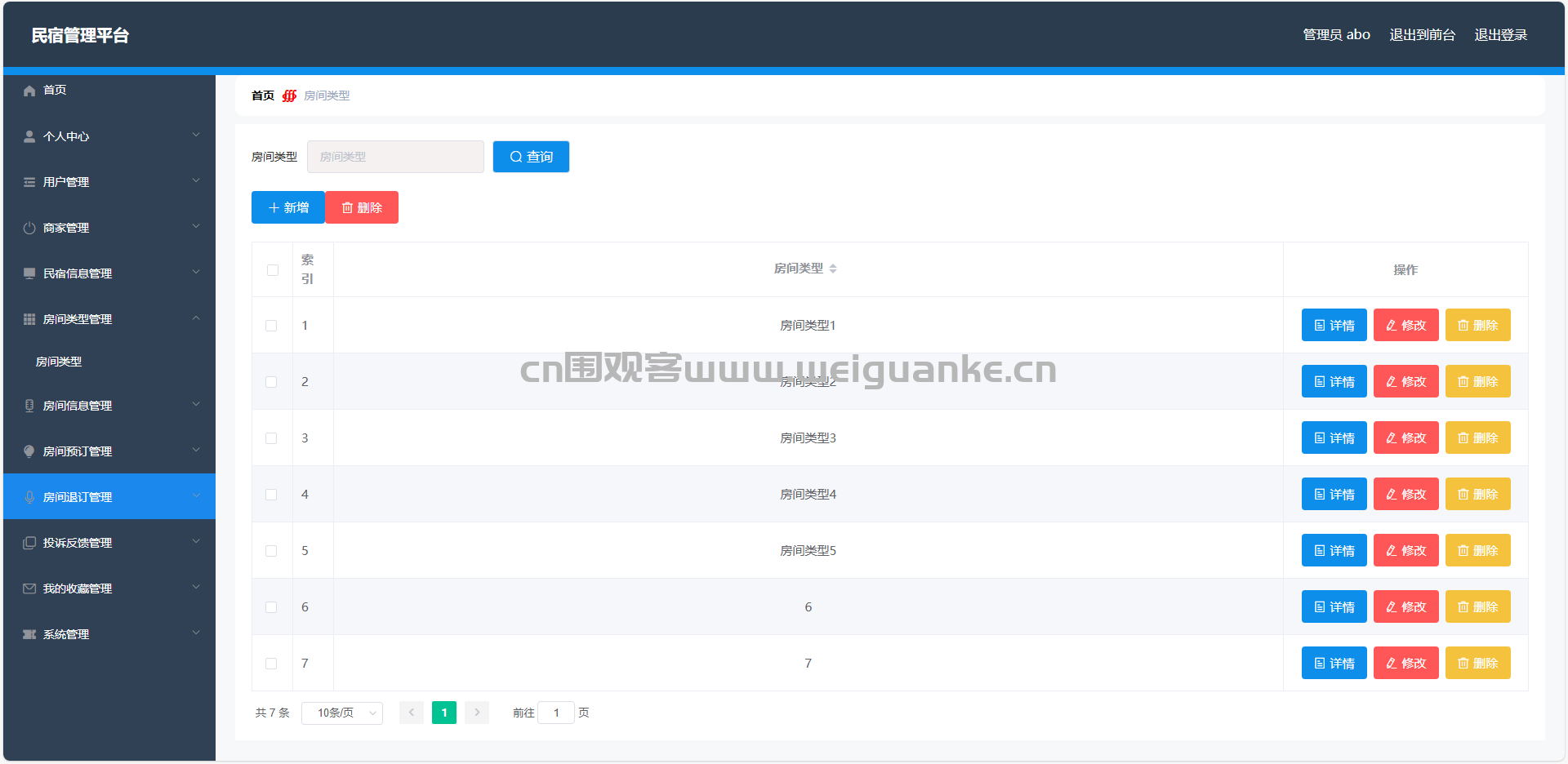Click the red 删除 batch button

pos(362,207)
